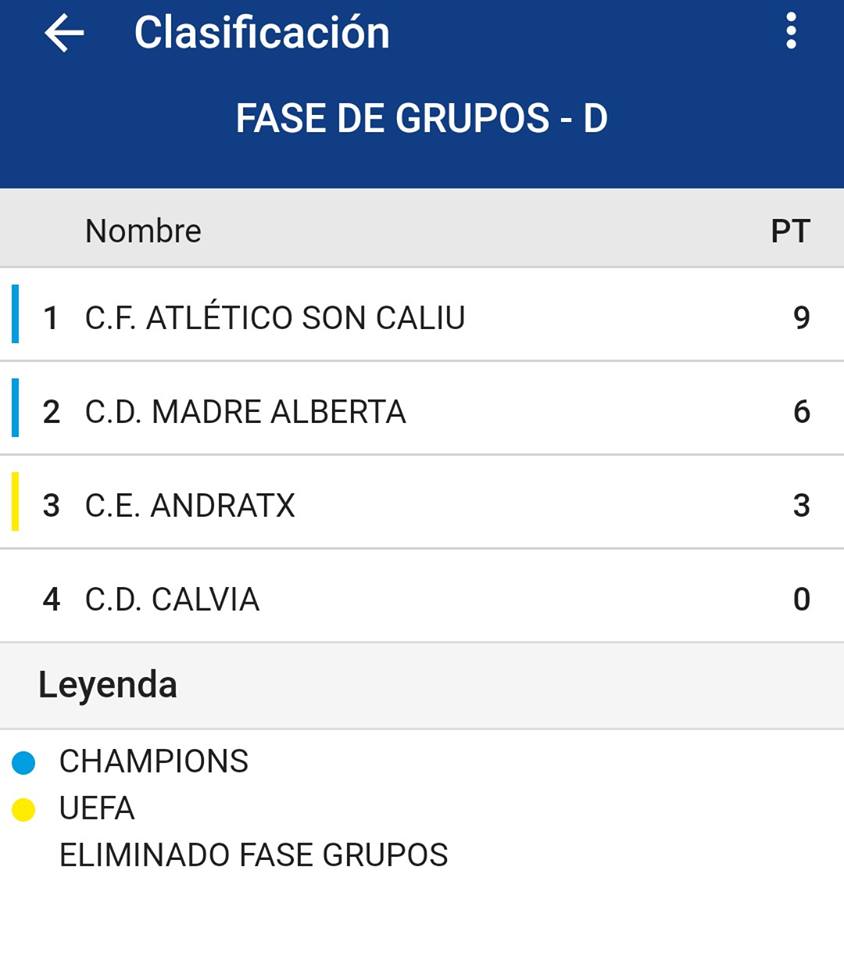Sort by the PT points column header
Image resolution: width=844 pixels, height=960 pixels.
point(790,231)
